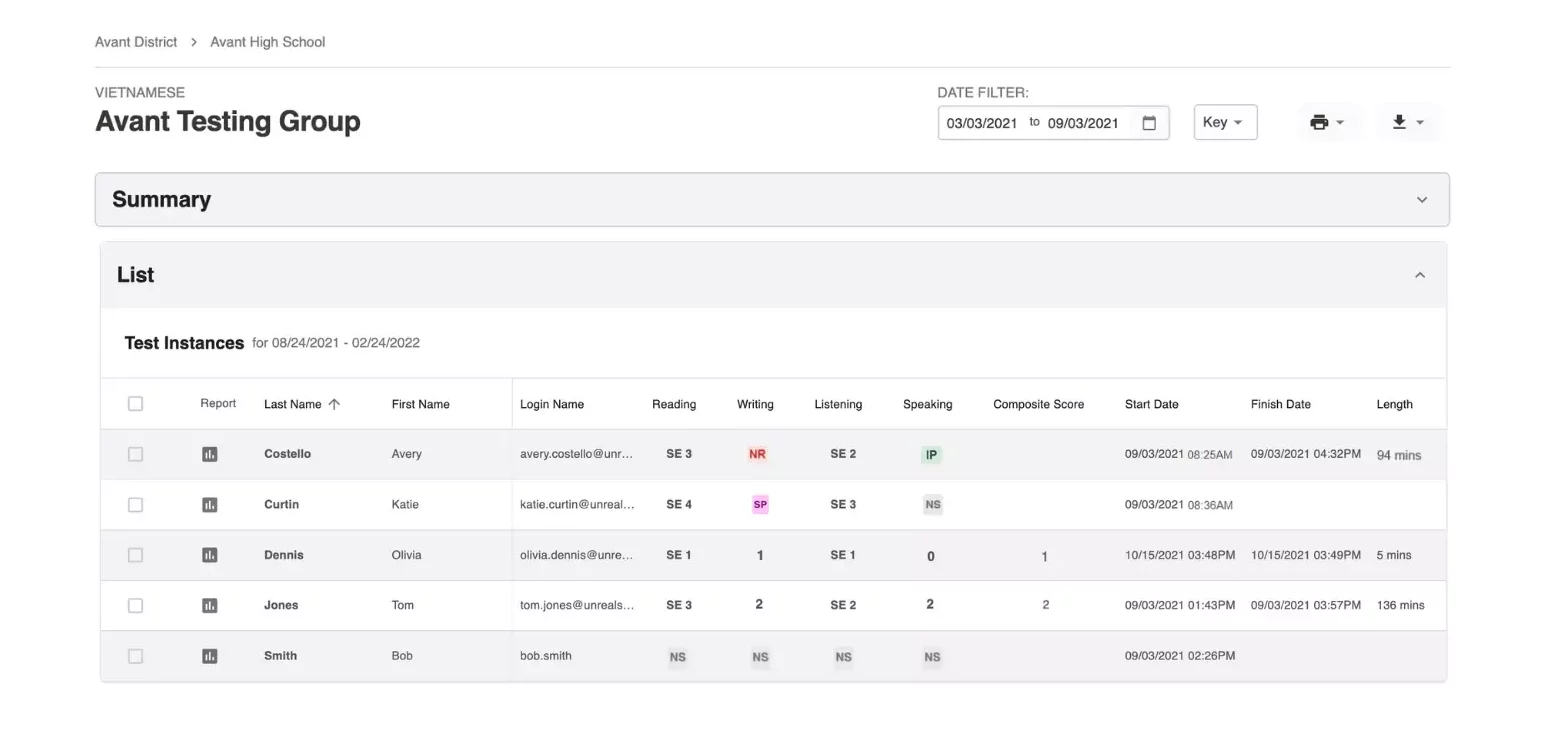This screenshot has width=1555, height=753.
Task: Open the print options menu
Action: (1327, 122)
